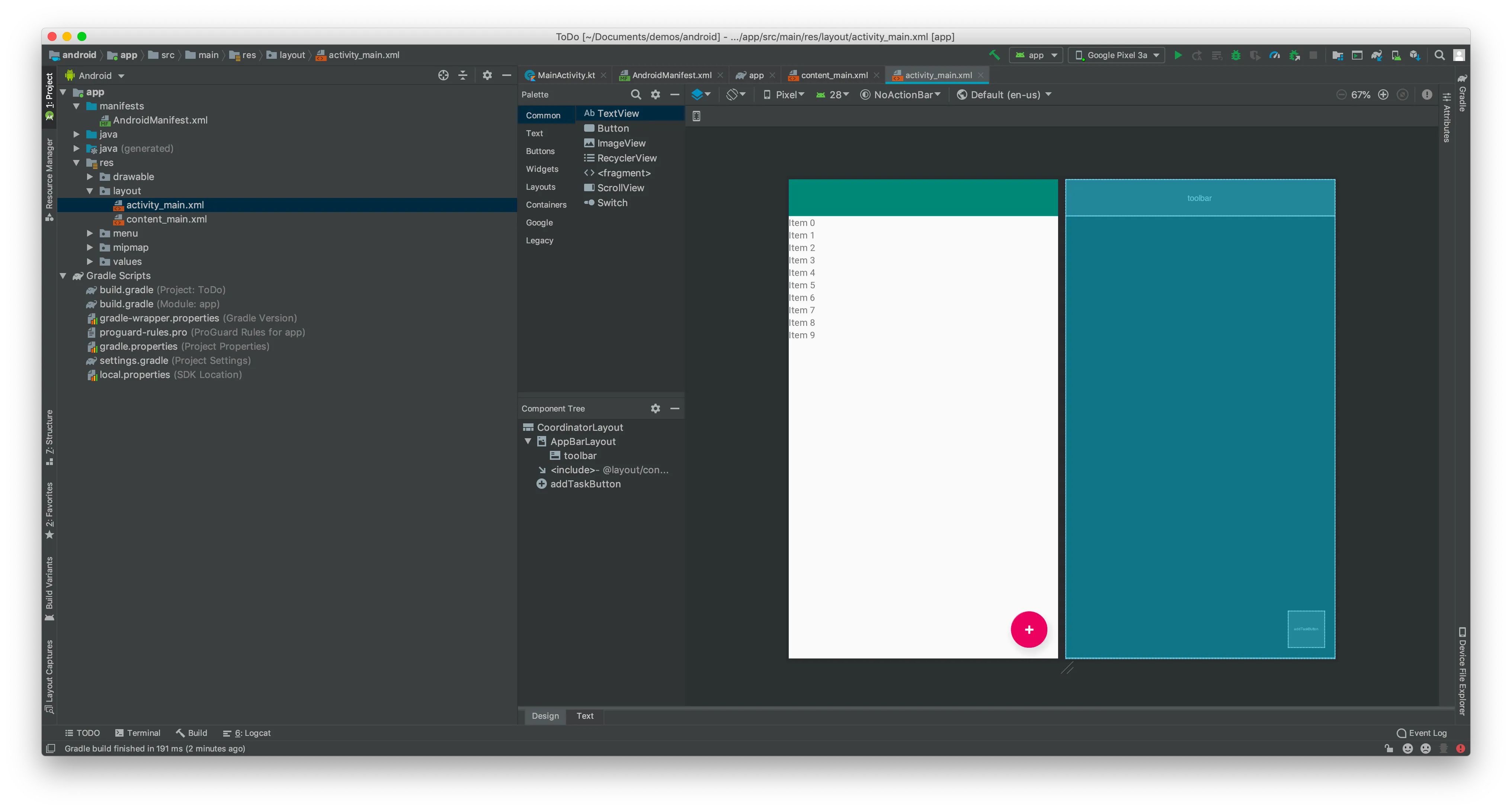Collapse AppBarLayout in Component Tree
This screenshot has height=811, width=1512.
click(528, 441)
